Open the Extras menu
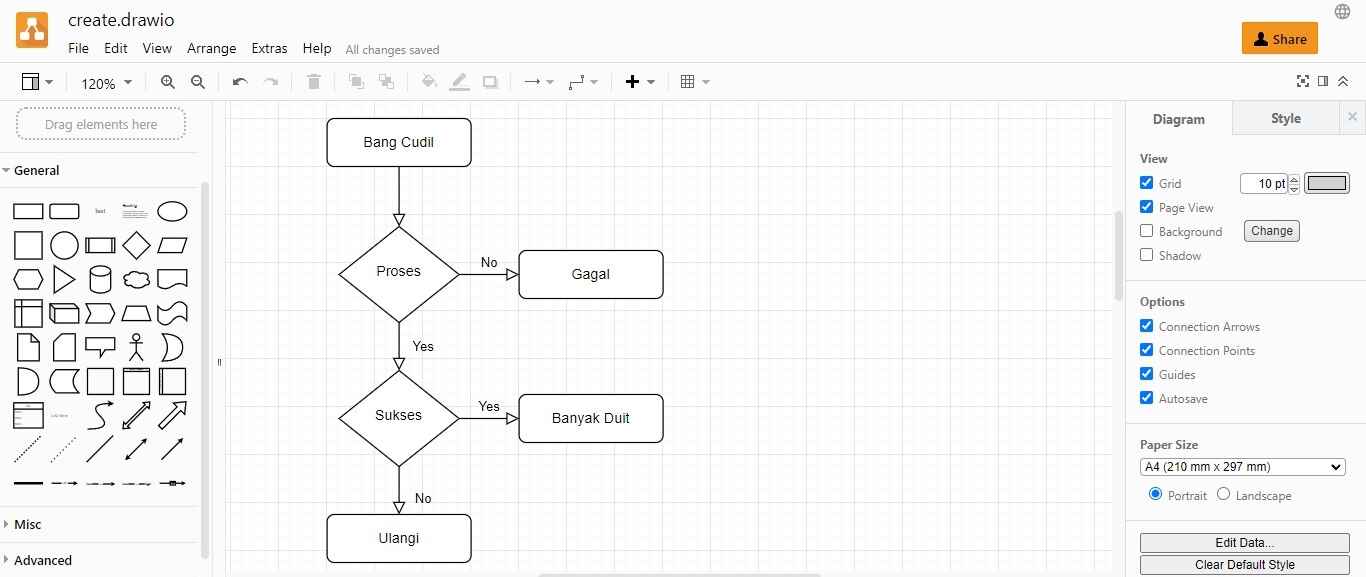 pos(269,48)
